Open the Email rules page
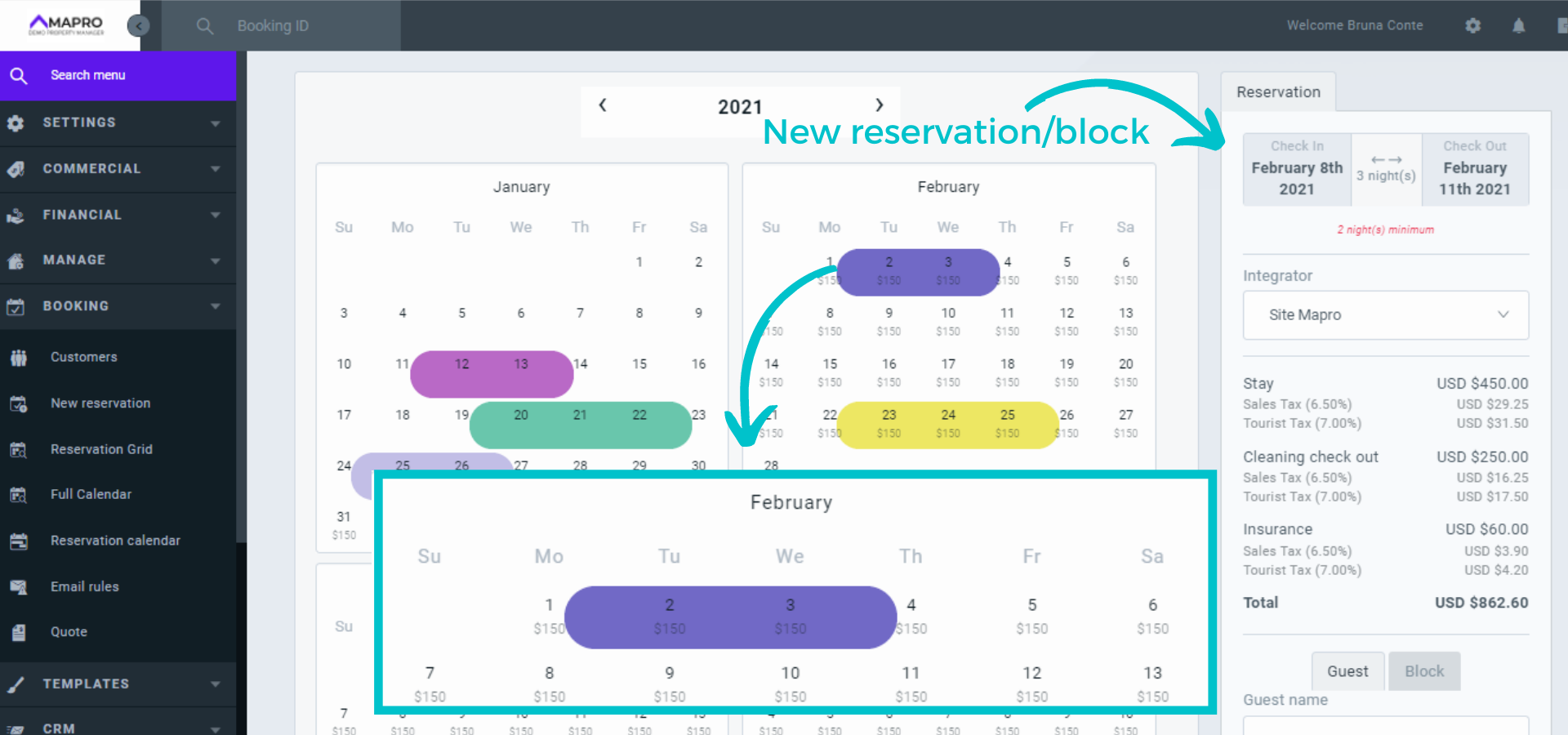 (84, 586)
